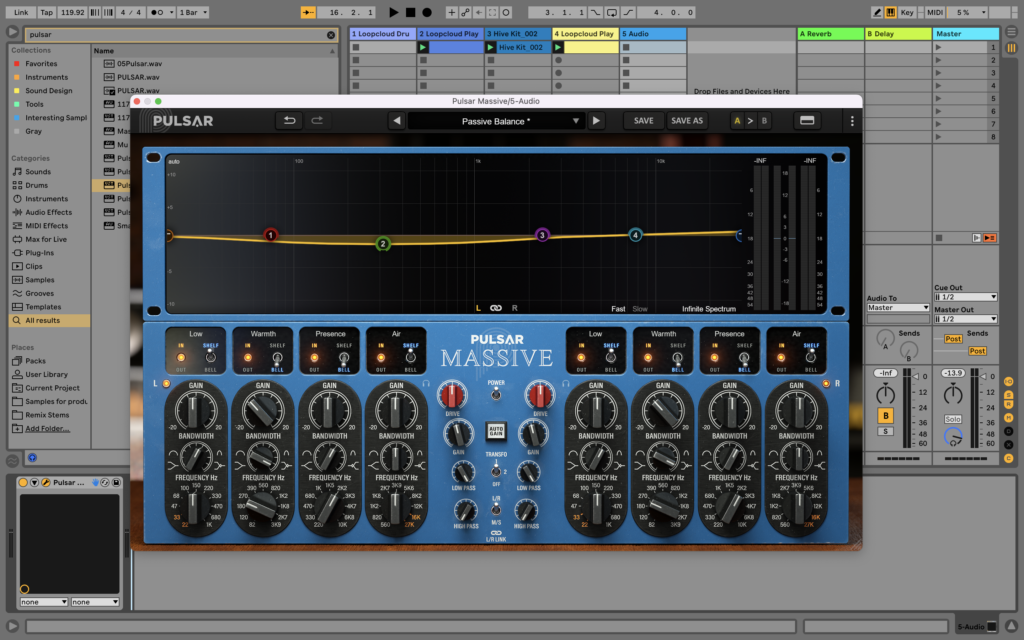Toggle left Presence band IN/OUT switch
The width and height of the screenshot is (1024, 640).
314,357
